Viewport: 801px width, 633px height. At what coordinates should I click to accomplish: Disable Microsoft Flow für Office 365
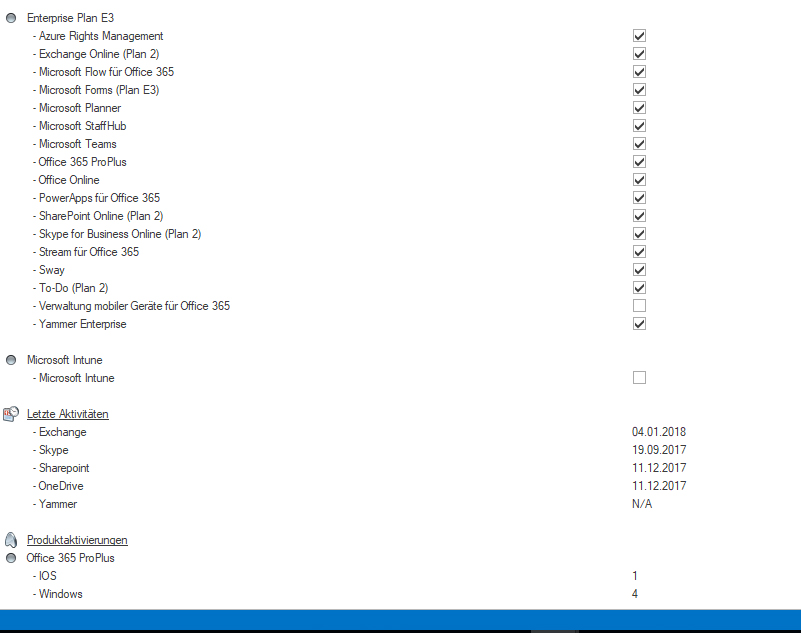pos(639,72)
